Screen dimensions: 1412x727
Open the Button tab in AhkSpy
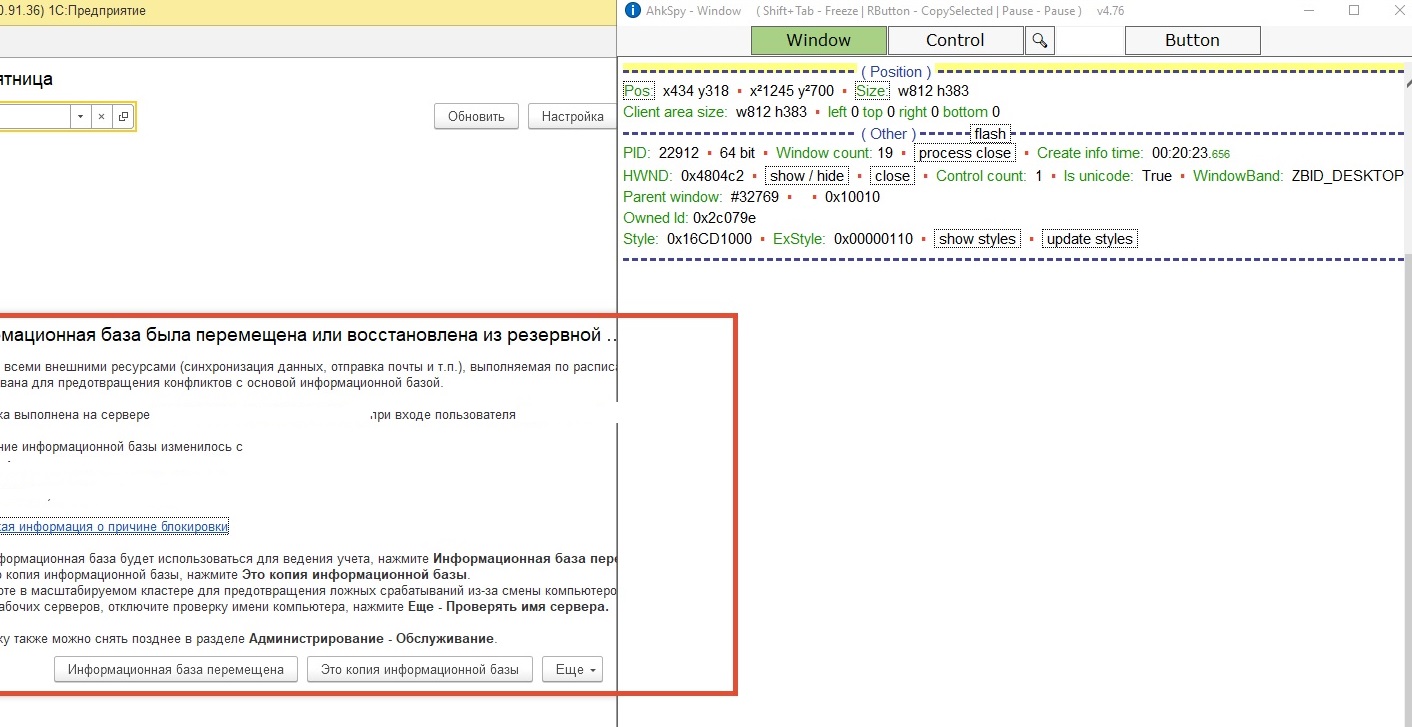coord(1192,40)
